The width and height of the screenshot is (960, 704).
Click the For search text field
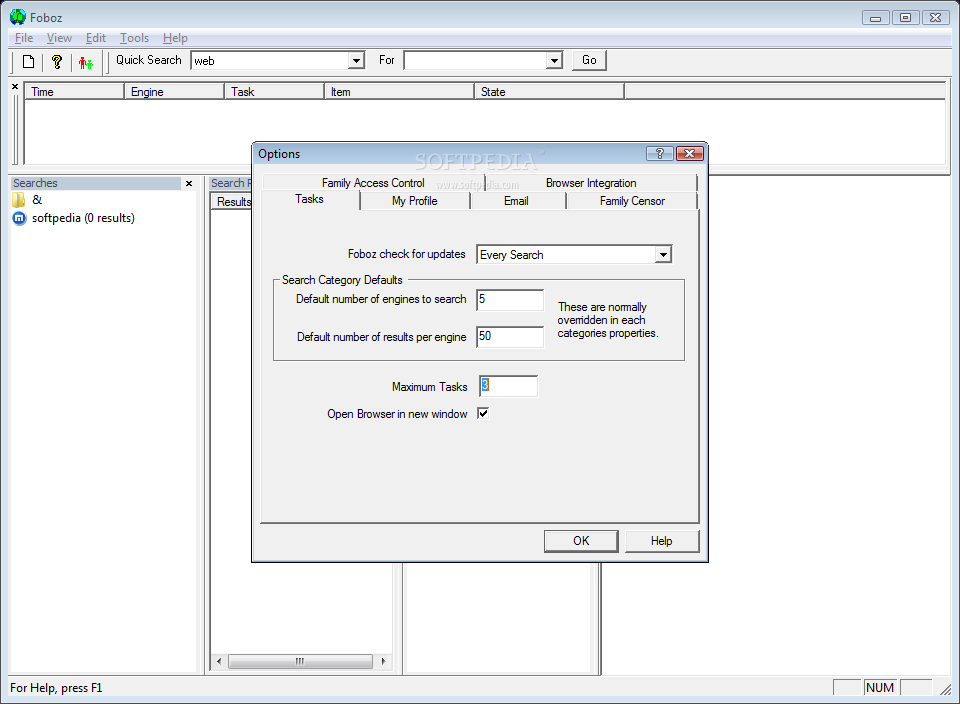pos(476,61)
